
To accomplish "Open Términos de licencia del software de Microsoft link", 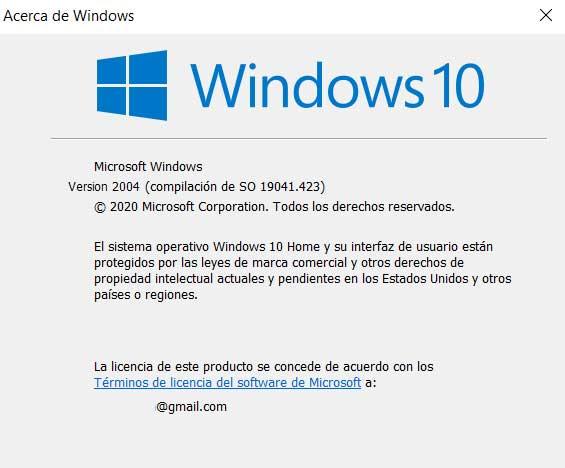I will click(x=227, y=382).
